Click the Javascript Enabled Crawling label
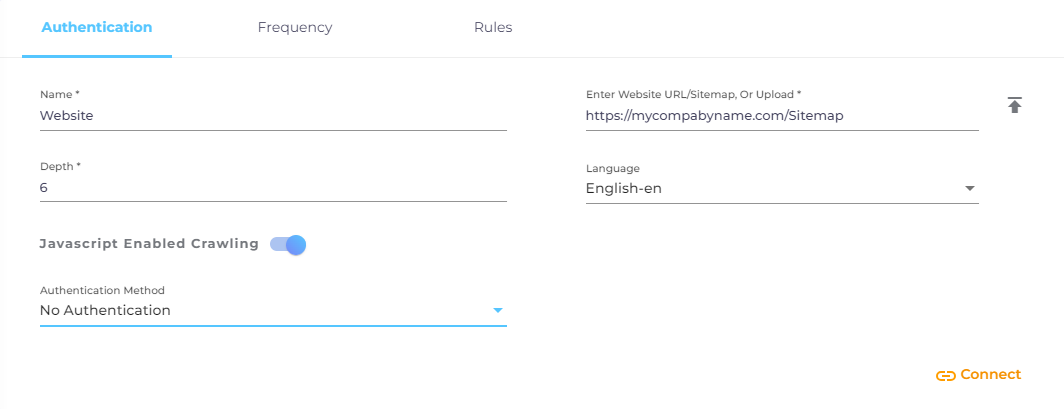The height and width of the screenshot is (409, 1064). [149, 244]
